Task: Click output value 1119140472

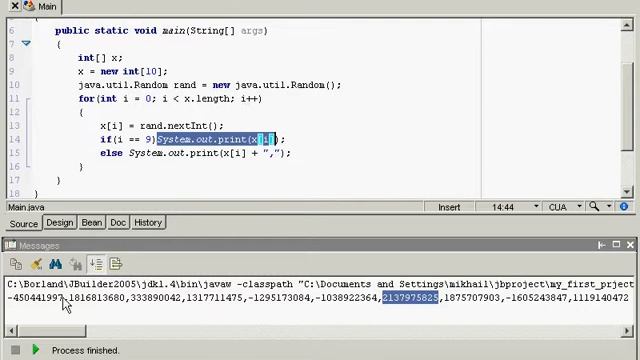Action: pyautogui.click(x=601, y=298)
